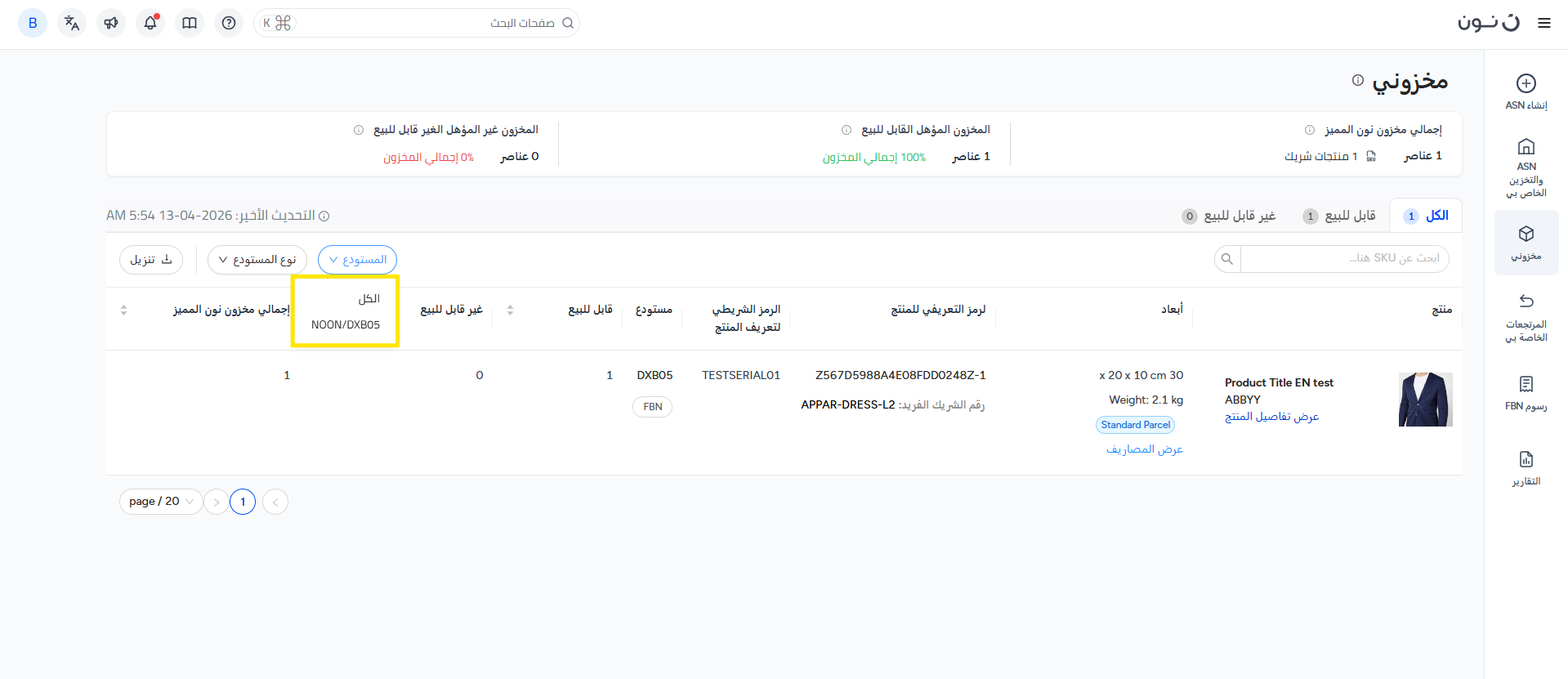Click the Create ASN plus icon
This screenshot has width=1568, height=679.
[1526, 83]
